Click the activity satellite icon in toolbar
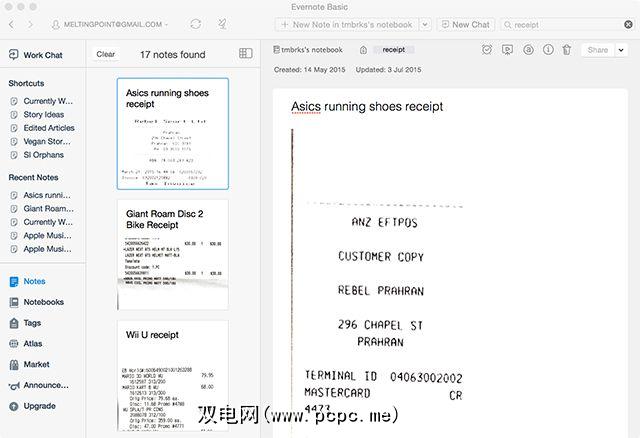Image resolution: width=640 pixels, height=438 pixels. (x=222, y=24)
